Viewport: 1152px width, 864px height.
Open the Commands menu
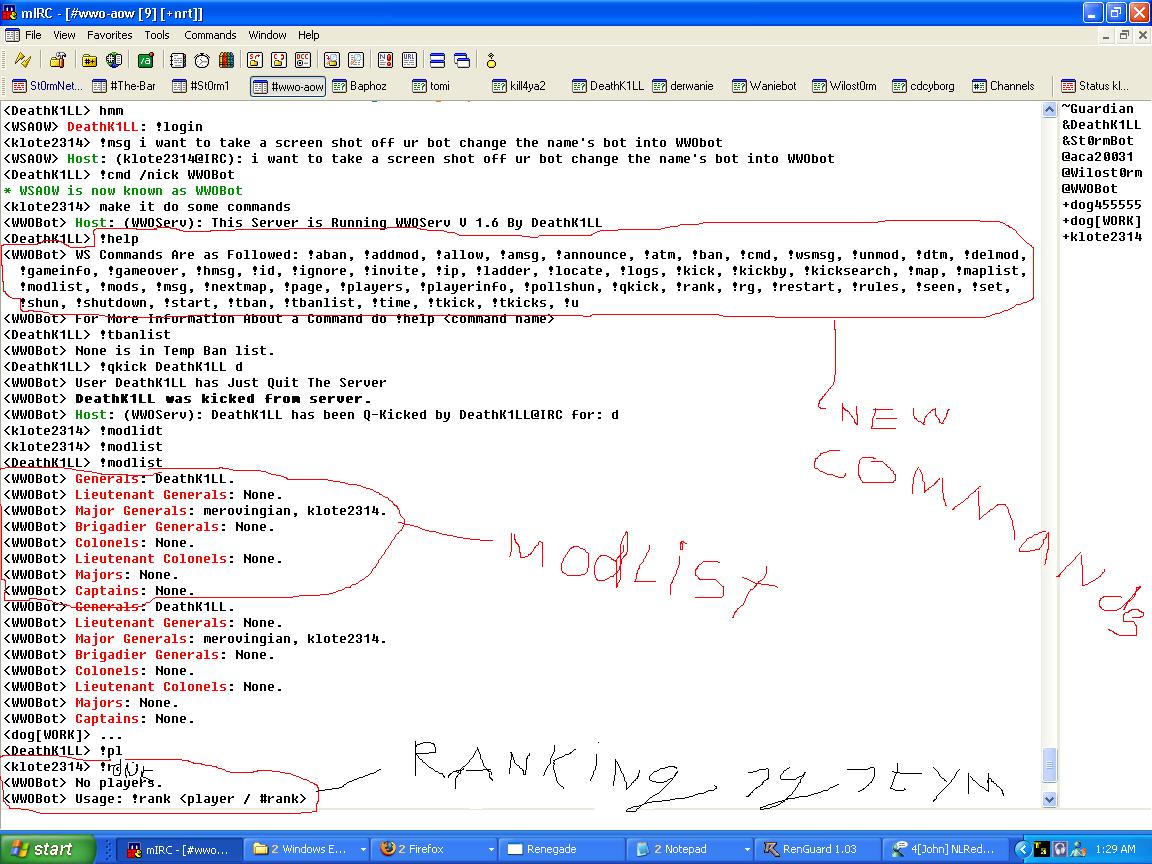pos(210,35)
